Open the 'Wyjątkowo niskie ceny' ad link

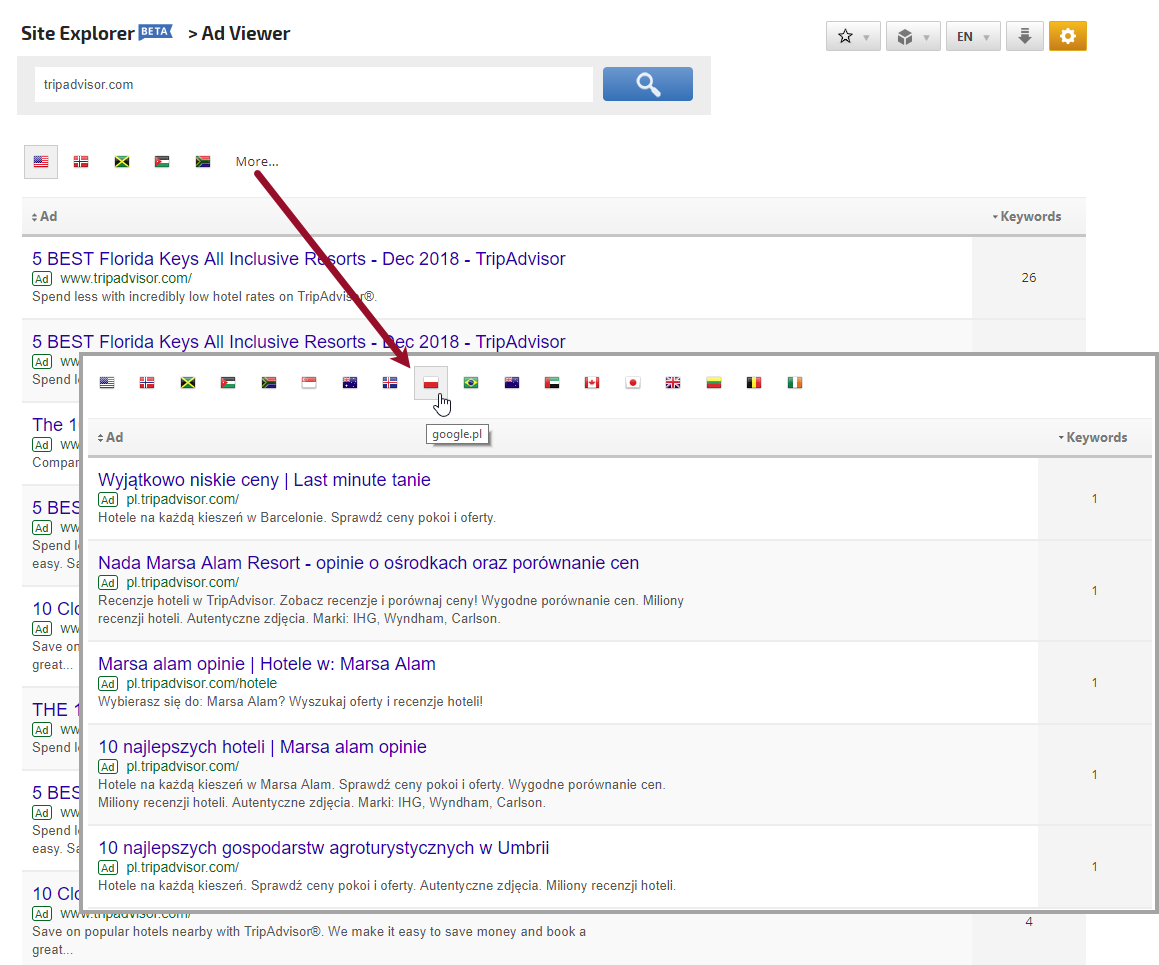[x=264, y=480]
